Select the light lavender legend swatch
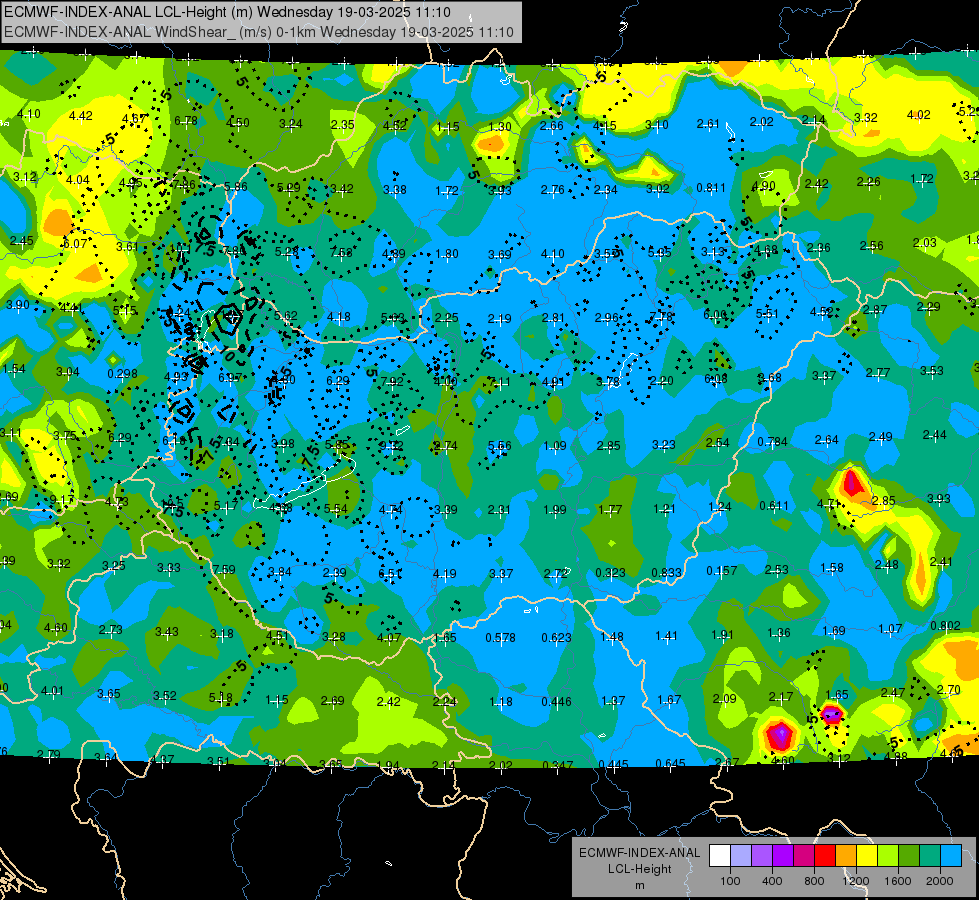This screenshot has height=900, width=979. pyautogui.click(x=741, y=856)
